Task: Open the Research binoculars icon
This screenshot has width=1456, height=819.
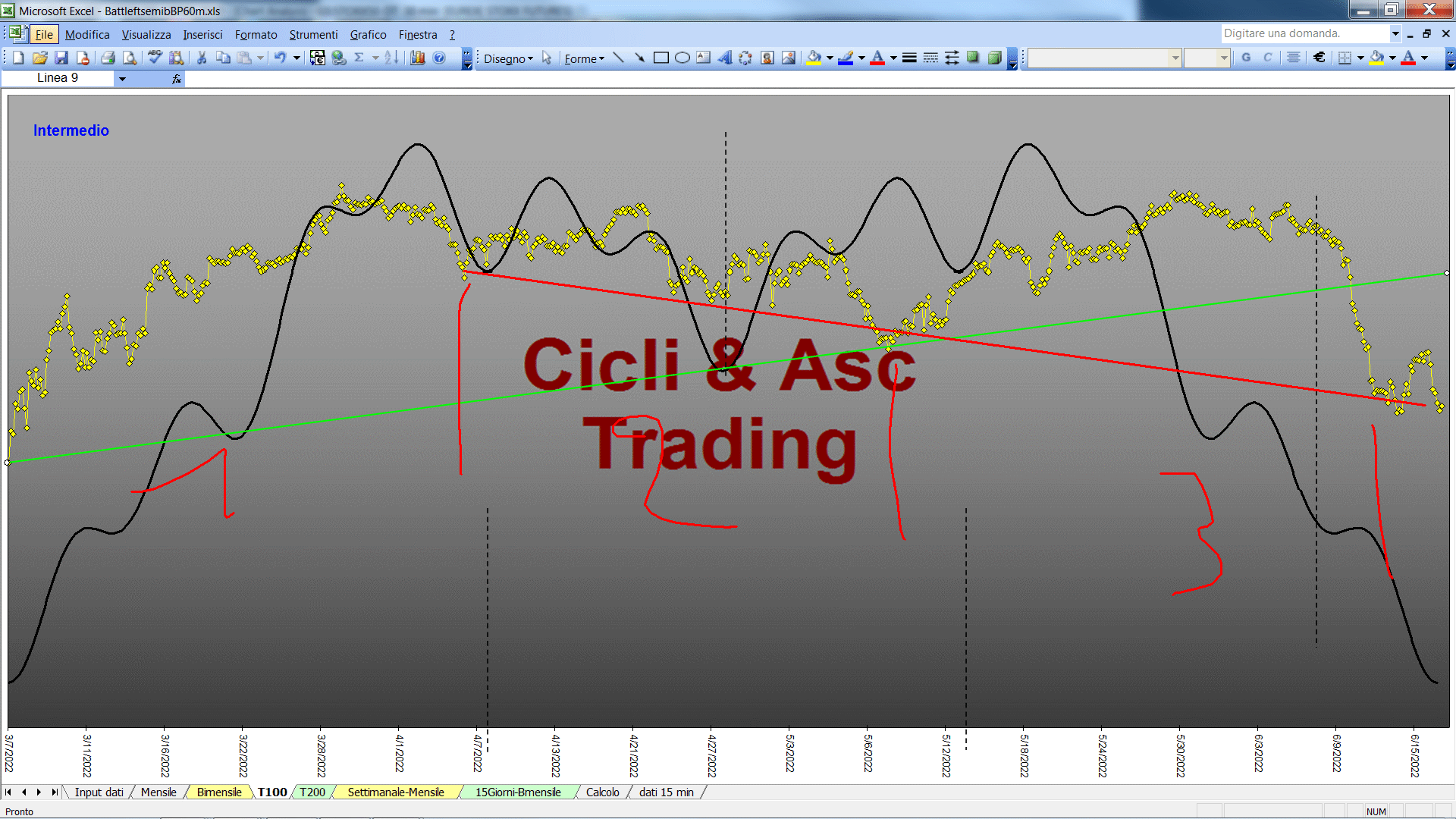Action: (177, 58)
